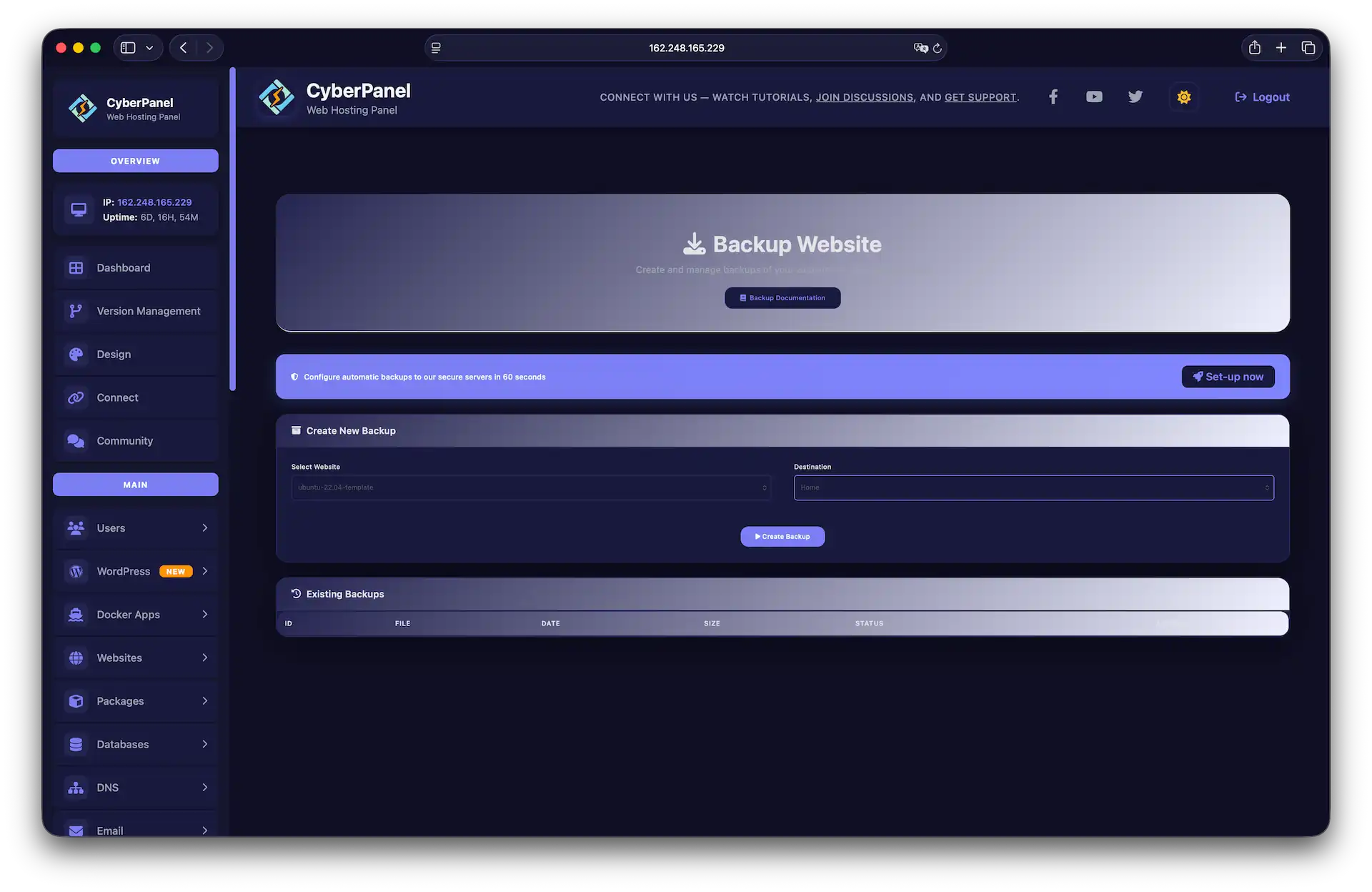
Task: Open CyberPanel's Twitter profile
Action: click(1135, 96)
